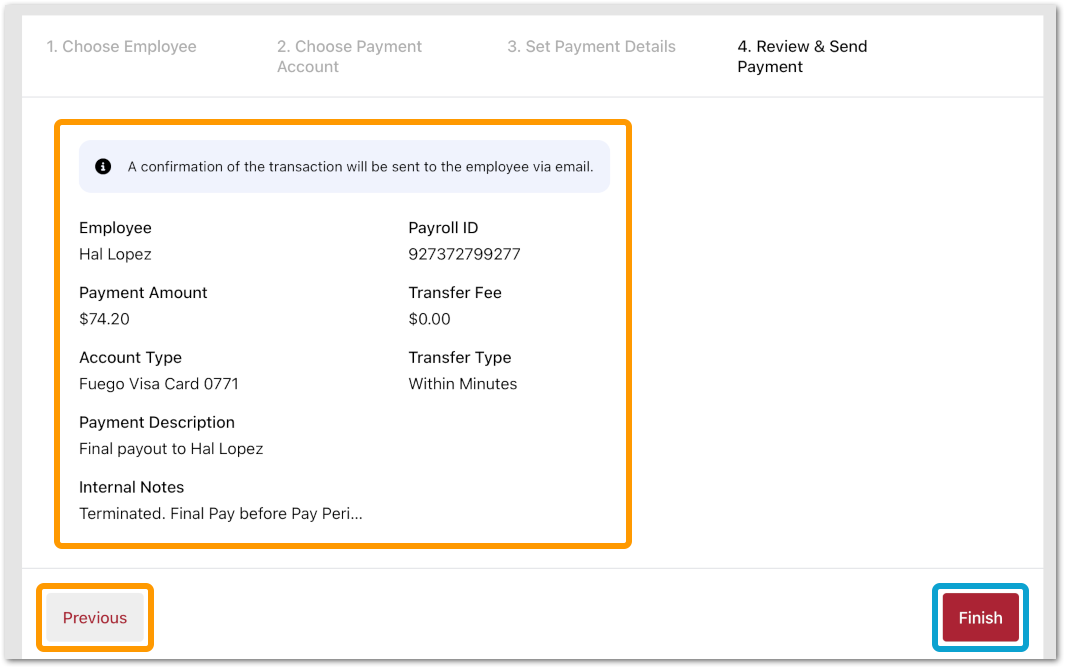Click the Transfer Fee label

tap(454, 293)
